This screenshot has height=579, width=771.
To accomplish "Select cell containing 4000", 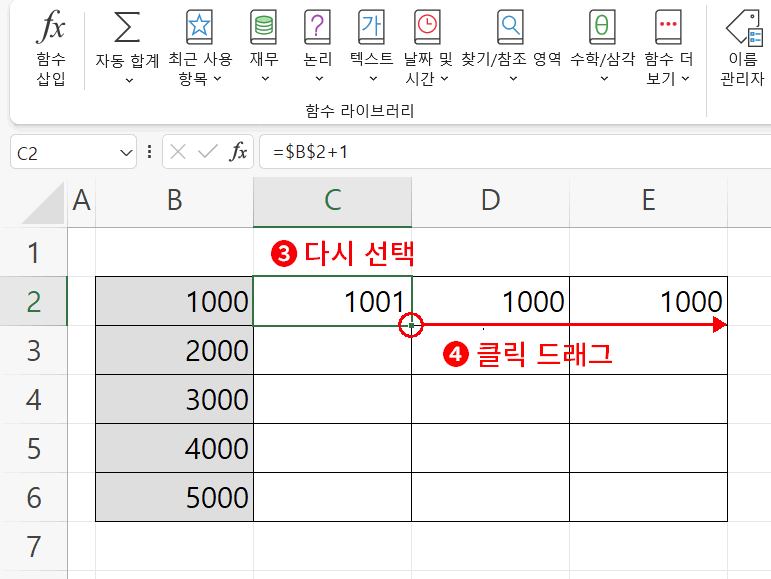I will click(x=175, y=448).
